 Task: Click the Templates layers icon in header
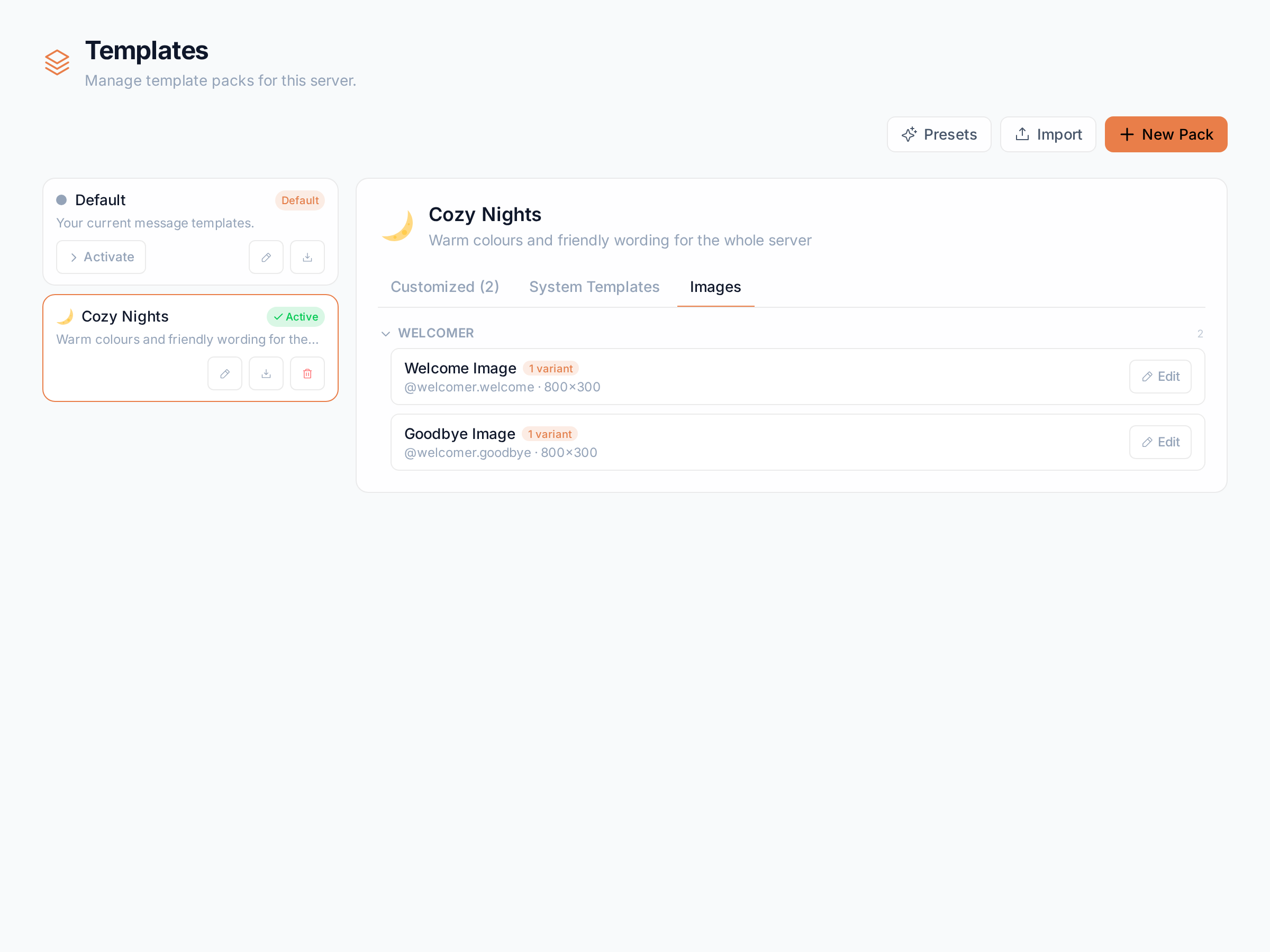tap(57, 62)
